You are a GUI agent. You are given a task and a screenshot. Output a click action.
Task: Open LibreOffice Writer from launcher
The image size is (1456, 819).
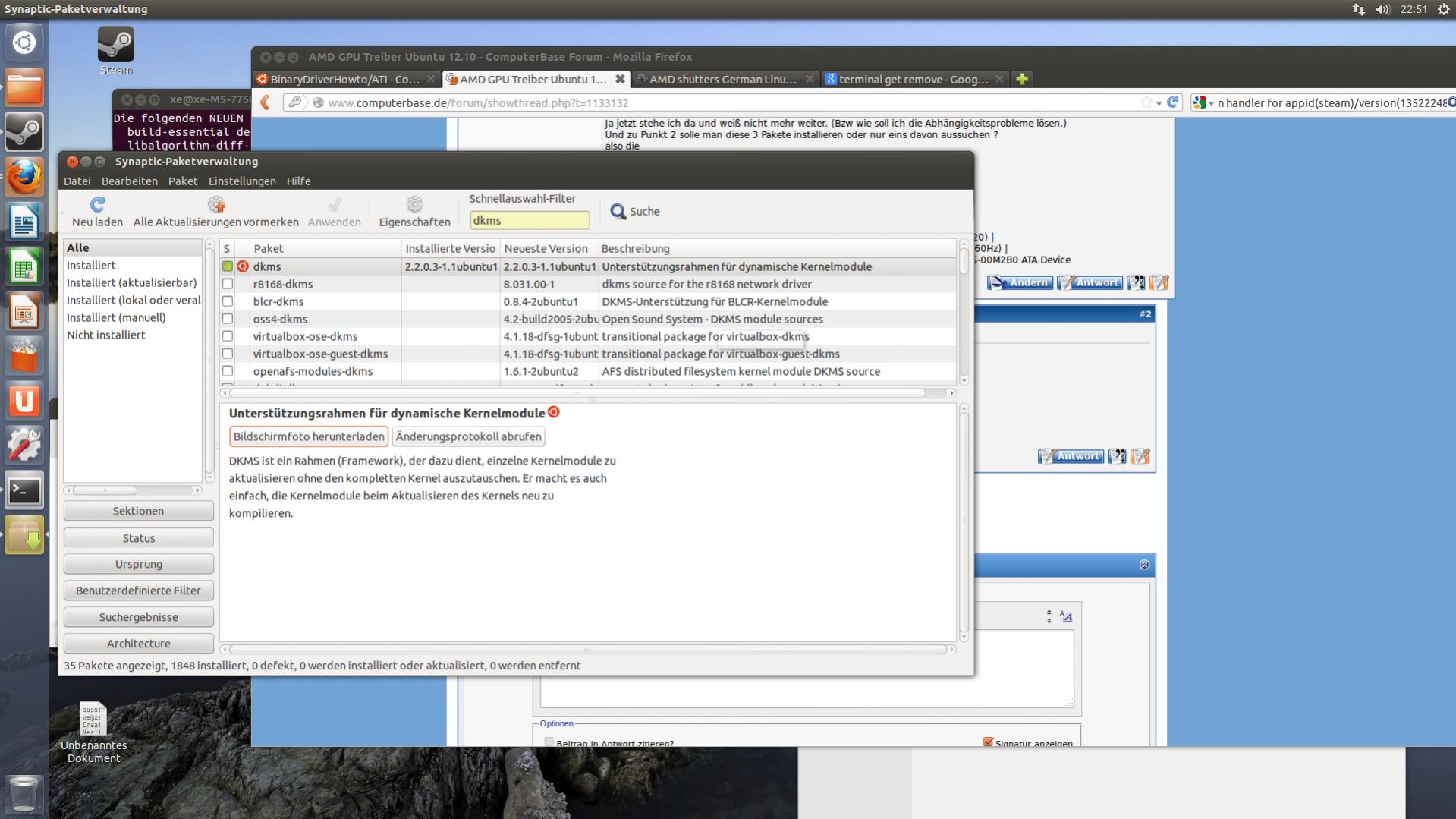tap(24, 222)
